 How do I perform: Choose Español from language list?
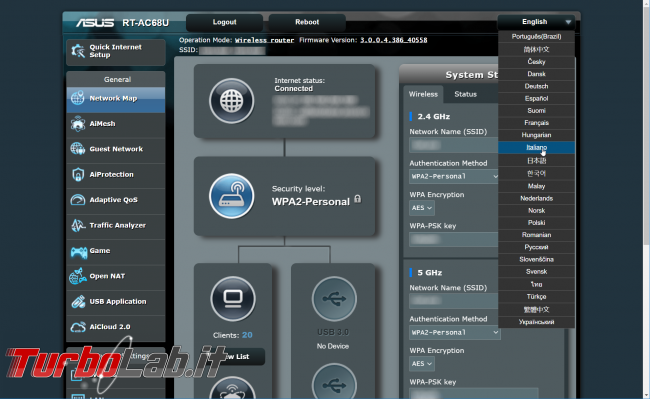coord(536,99)
